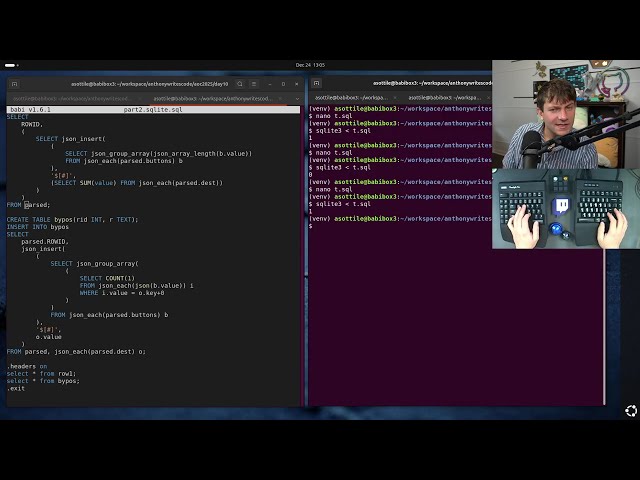Click the 'select * from rowl;' line
Viewport: 640px width, 480px height.
click(41, 373)
